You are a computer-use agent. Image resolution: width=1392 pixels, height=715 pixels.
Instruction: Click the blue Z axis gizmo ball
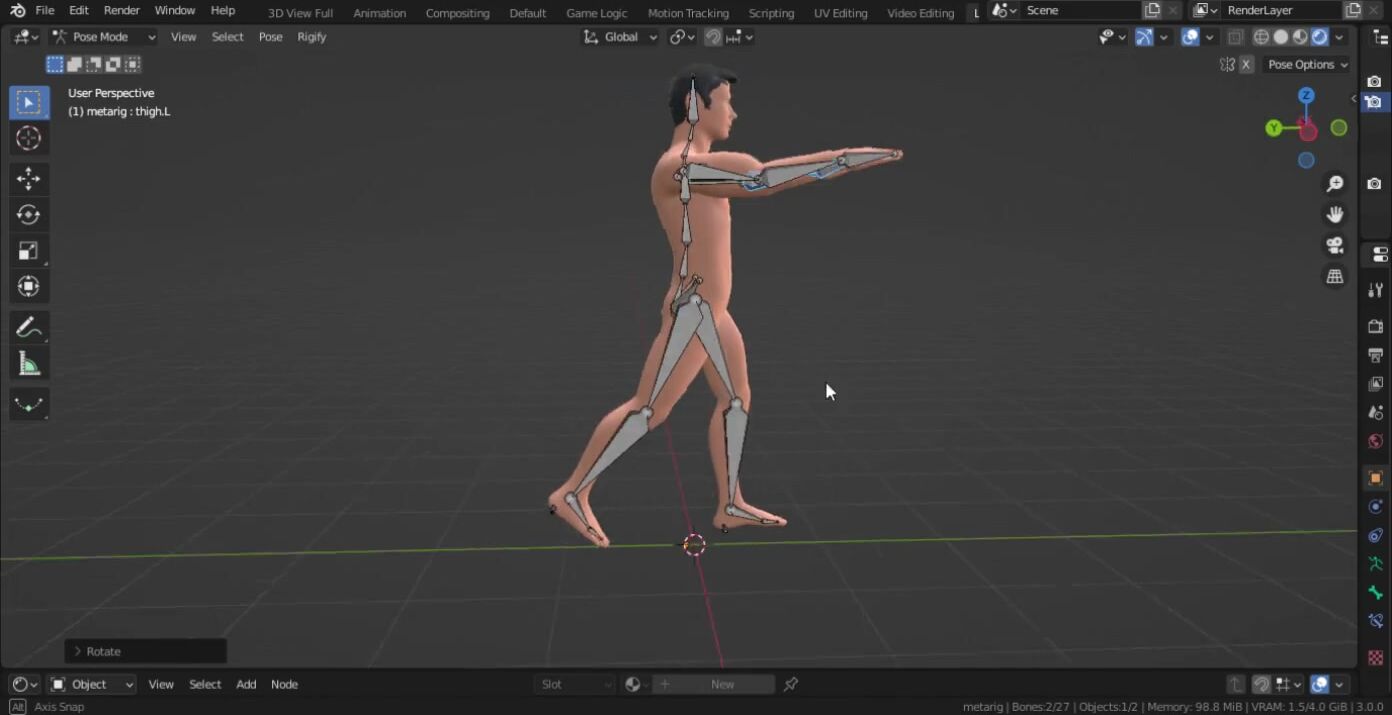pyautogui.click(x=1306, y=95)
